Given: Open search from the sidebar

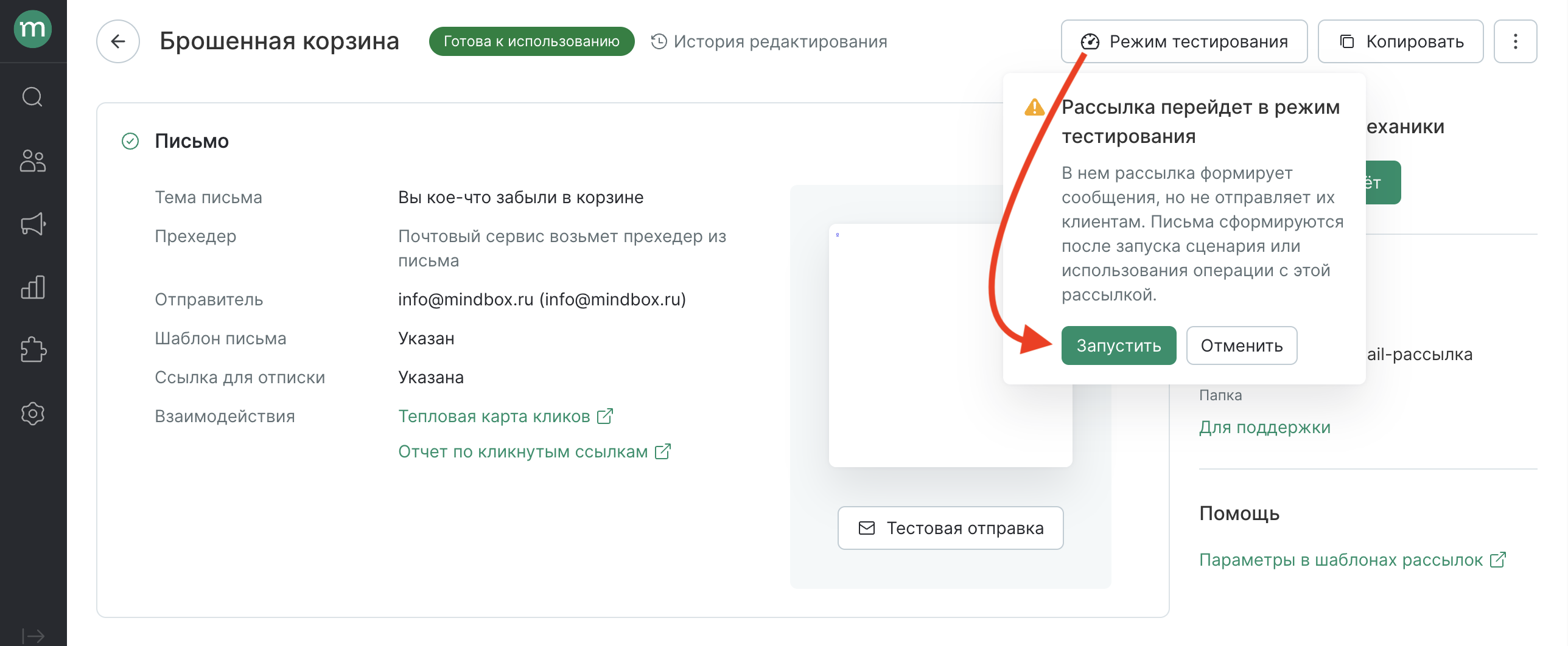Looking at the screenshot, I should 33,97.
